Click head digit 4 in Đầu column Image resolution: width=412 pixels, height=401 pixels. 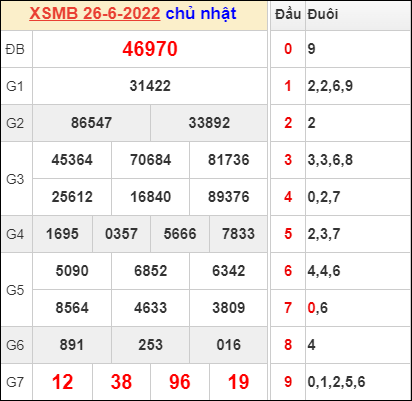click(x=288, y=197)
